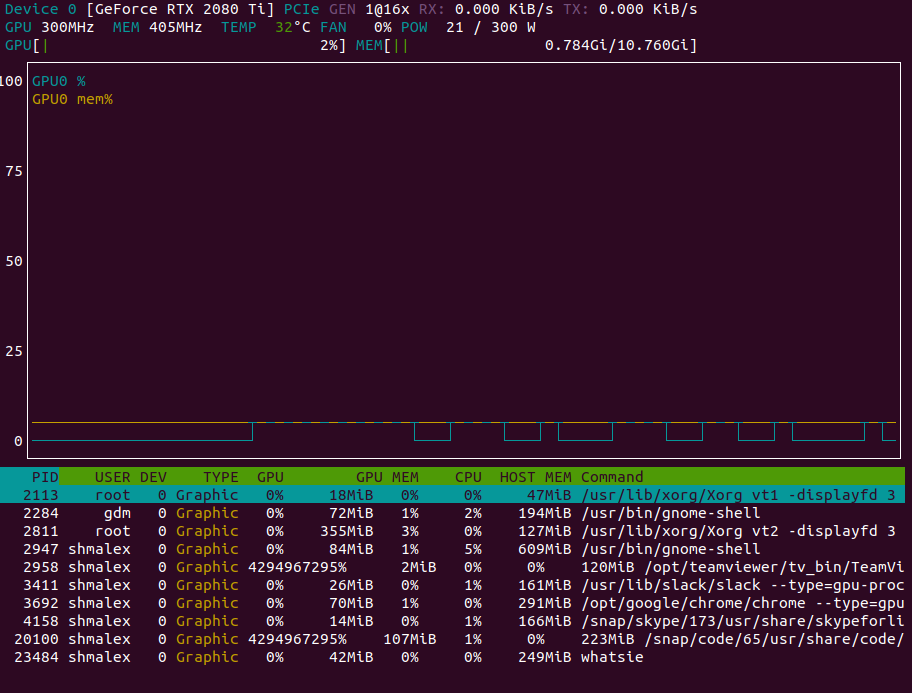The image size is (912, 693).
Task: Click the 32°C temperature reading
Action: click(293, 27)
